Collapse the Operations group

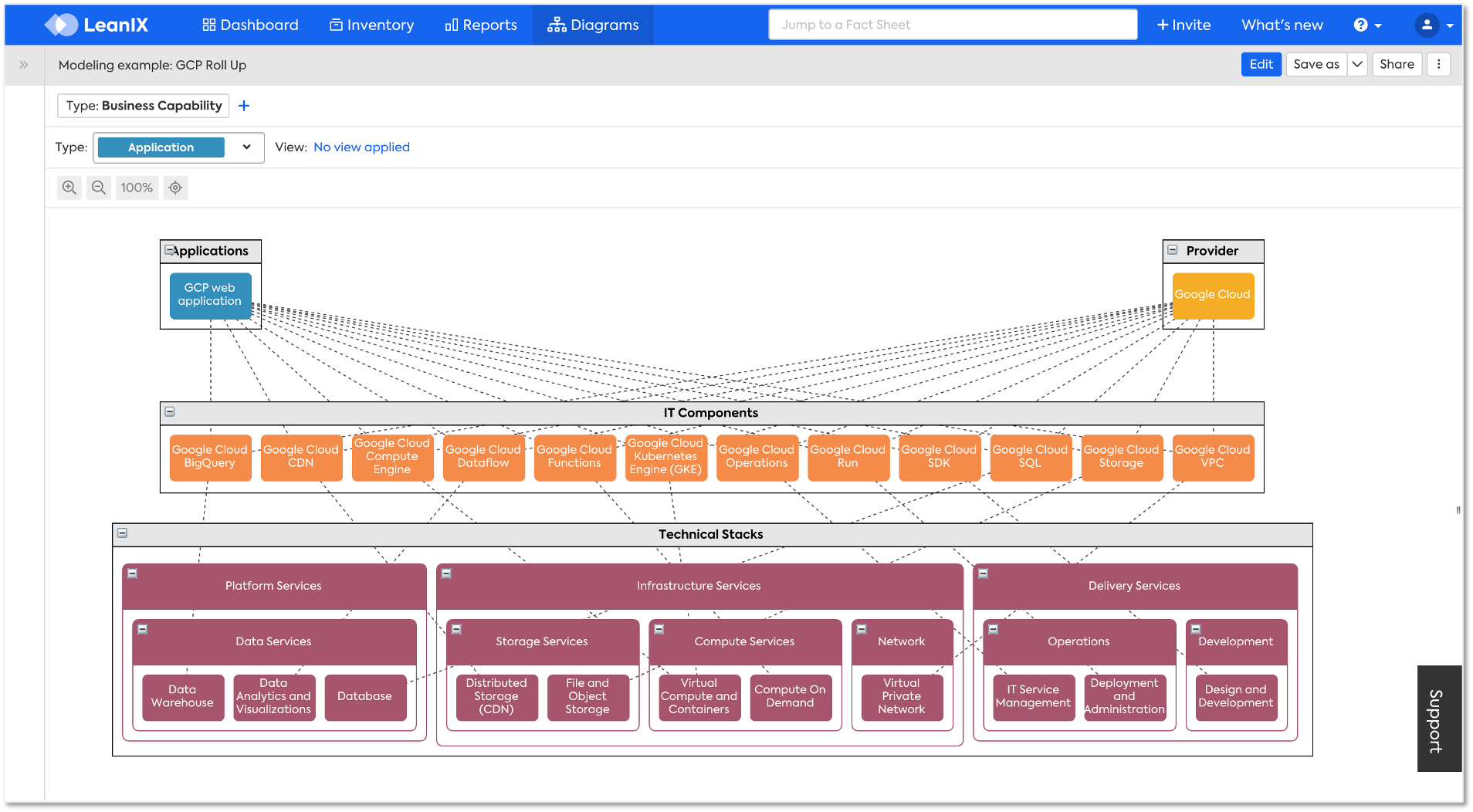point(994,629)
